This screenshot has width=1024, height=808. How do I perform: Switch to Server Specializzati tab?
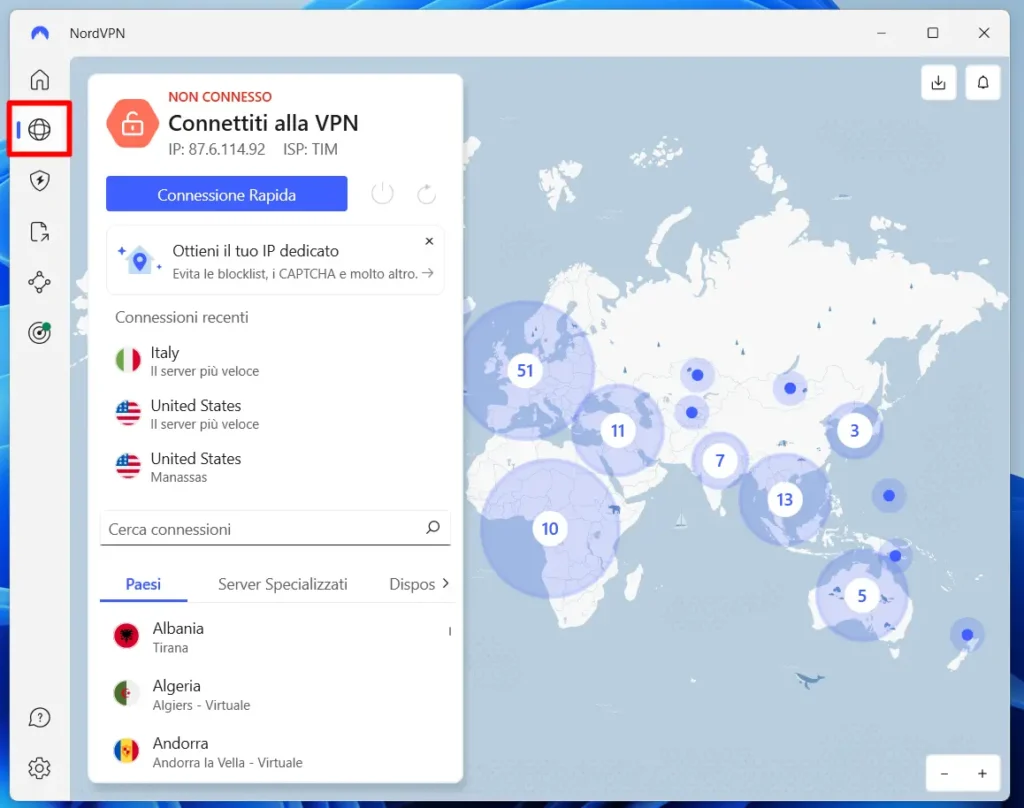(283, 584)
